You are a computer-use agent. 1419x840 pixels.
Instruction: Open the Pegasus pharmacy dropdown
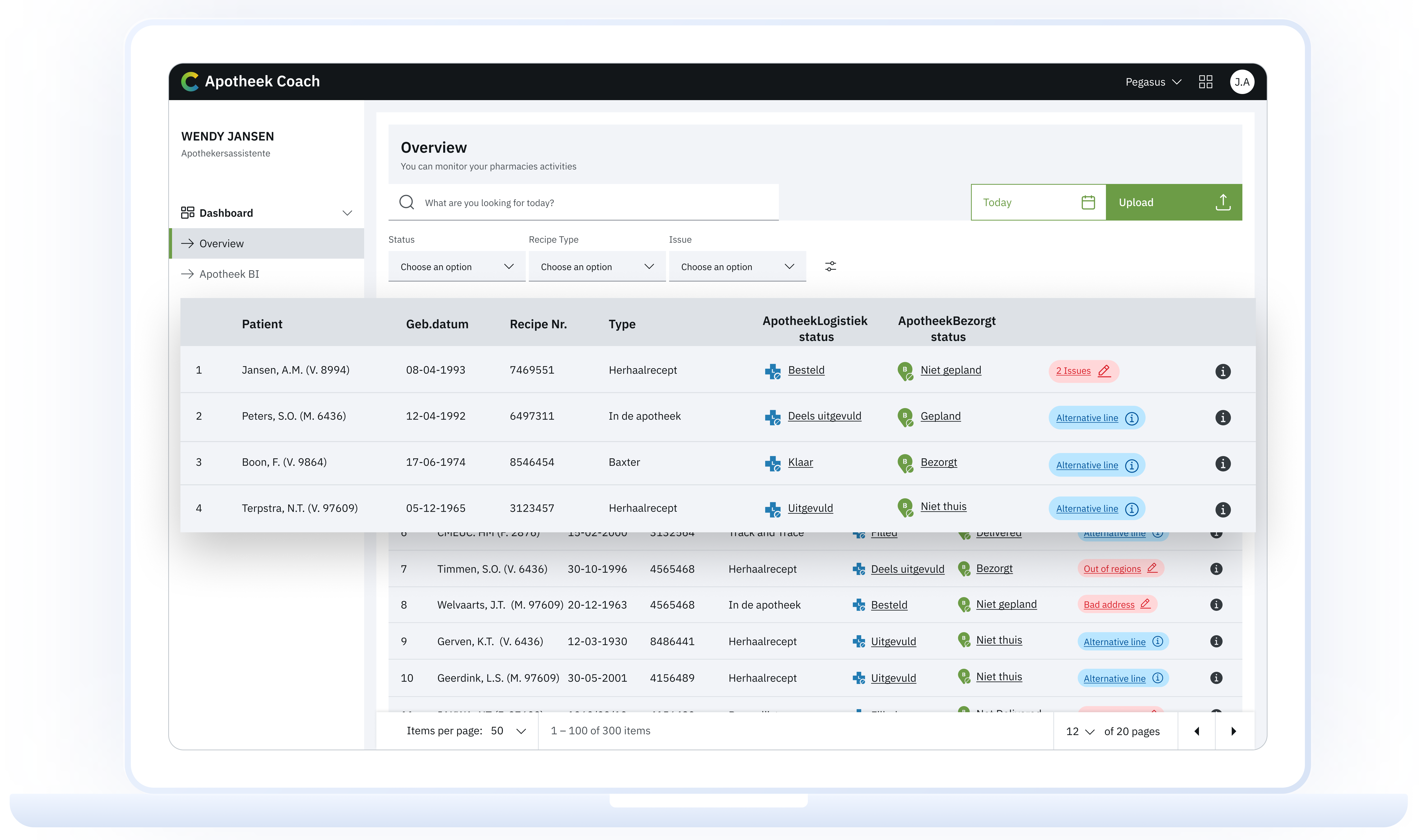pyautogui.click(x=1153, y=82)
